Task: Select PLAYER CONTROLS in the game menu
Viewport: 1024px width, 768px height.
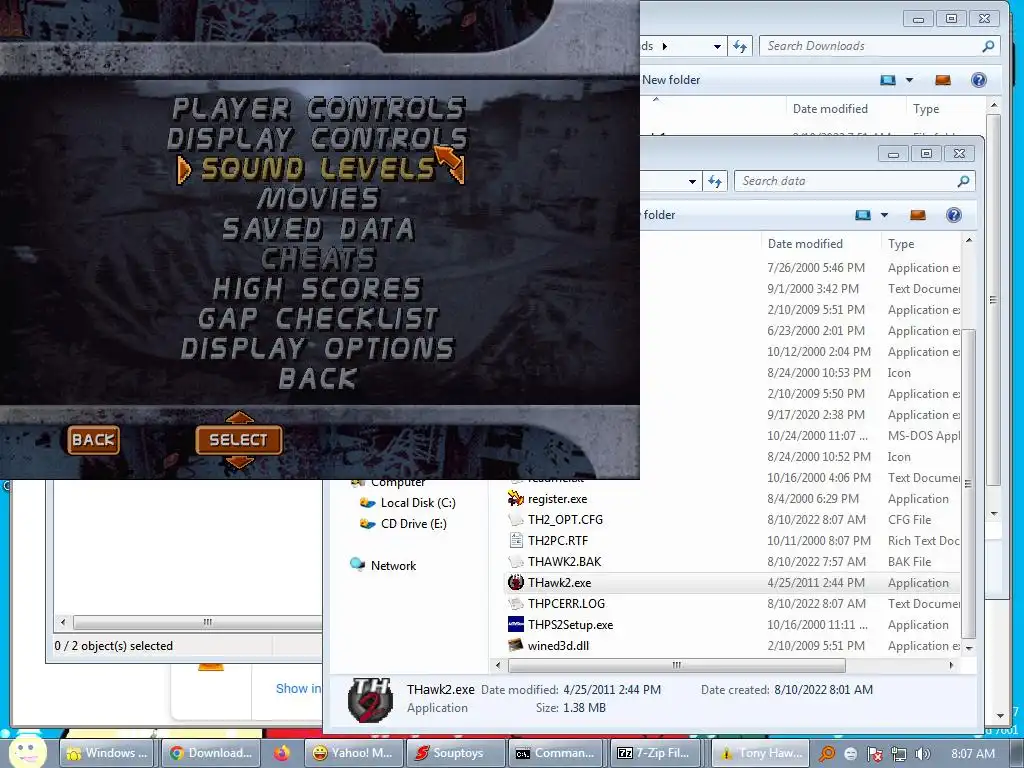Action: [319, 108]
